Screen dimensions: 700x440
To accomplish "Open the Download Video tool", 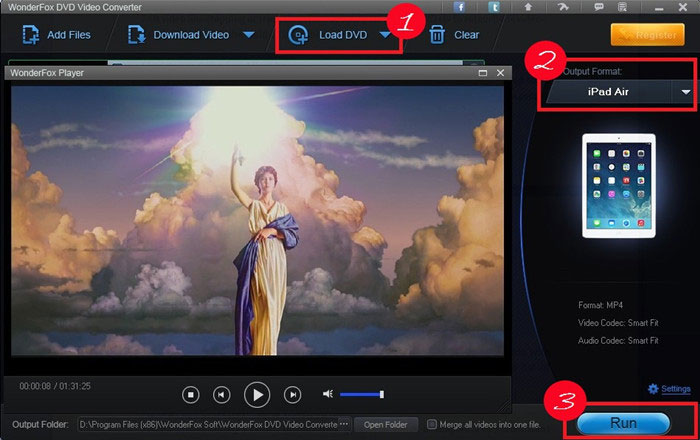I will tap(179, 35).
